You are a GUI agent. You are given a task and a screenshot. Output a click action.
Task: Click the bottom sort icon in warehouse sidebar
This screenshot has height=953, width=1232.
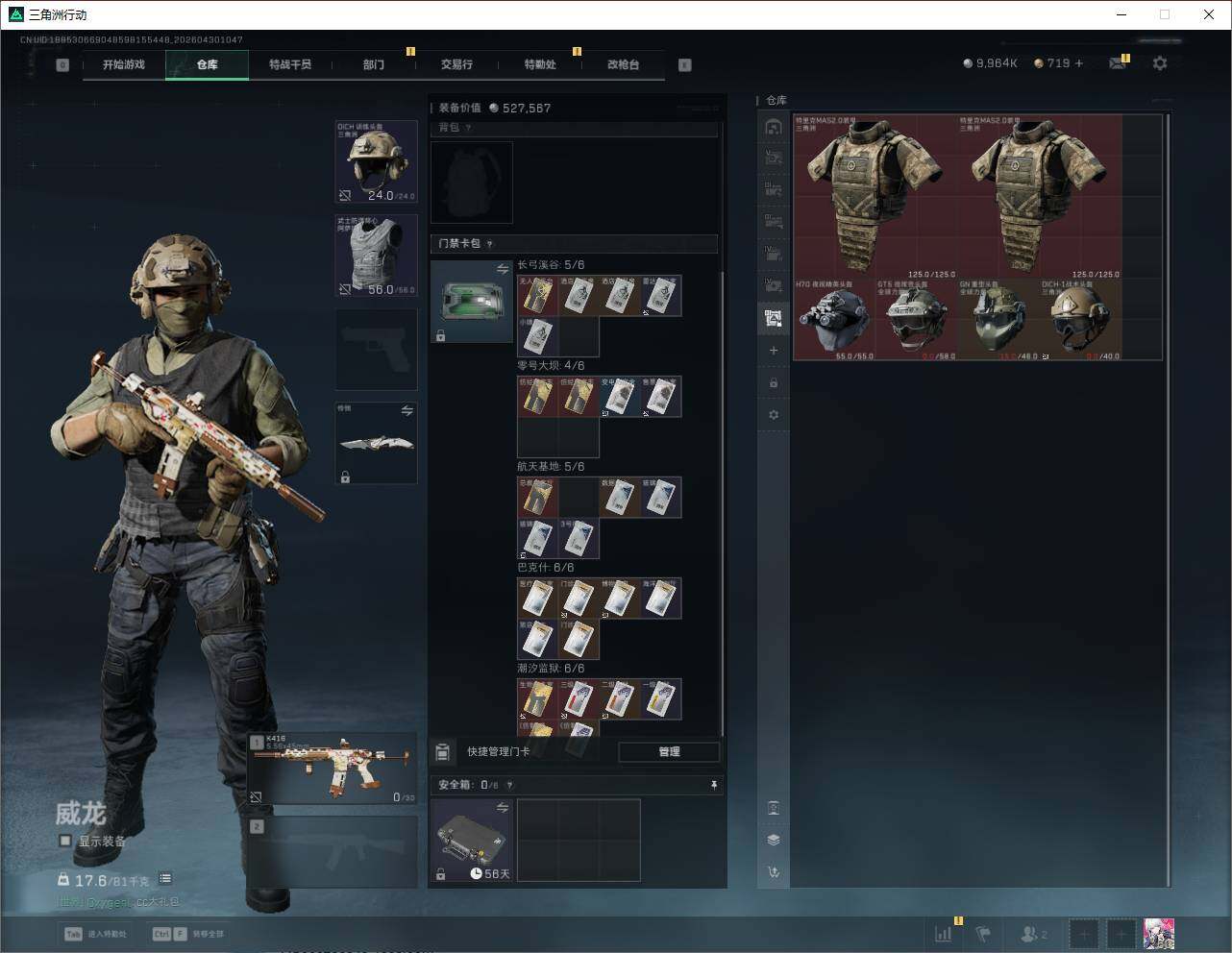774,872
